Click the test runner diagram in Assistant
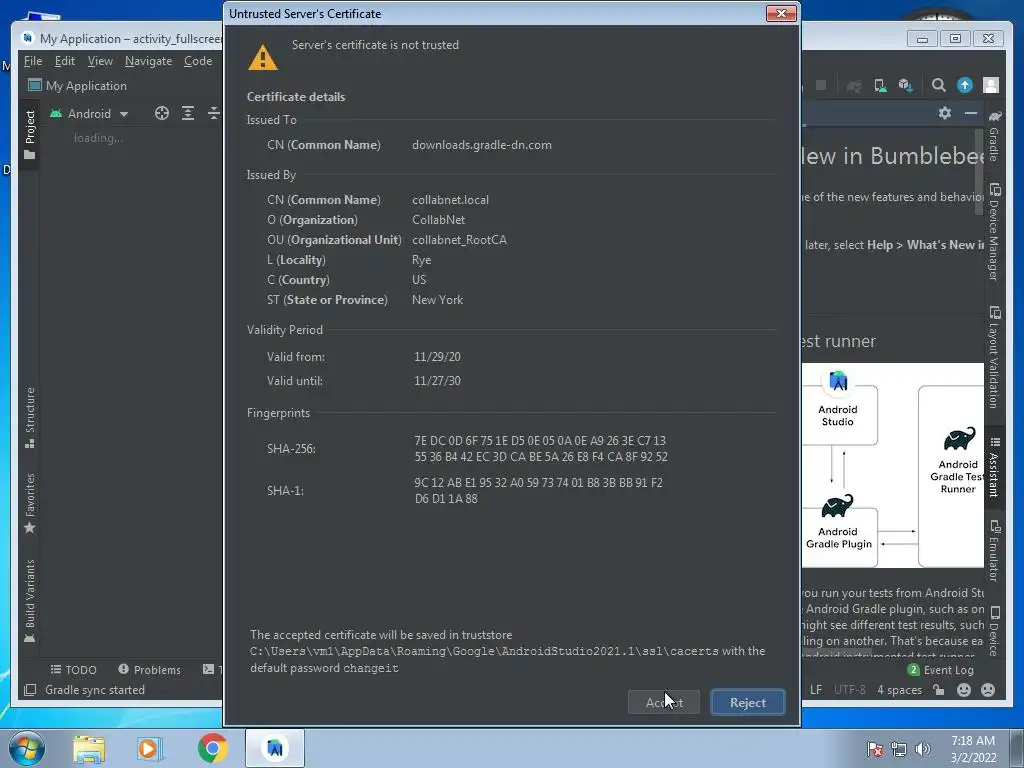Screen dimensions: 1024x768 tap(893, 466)
